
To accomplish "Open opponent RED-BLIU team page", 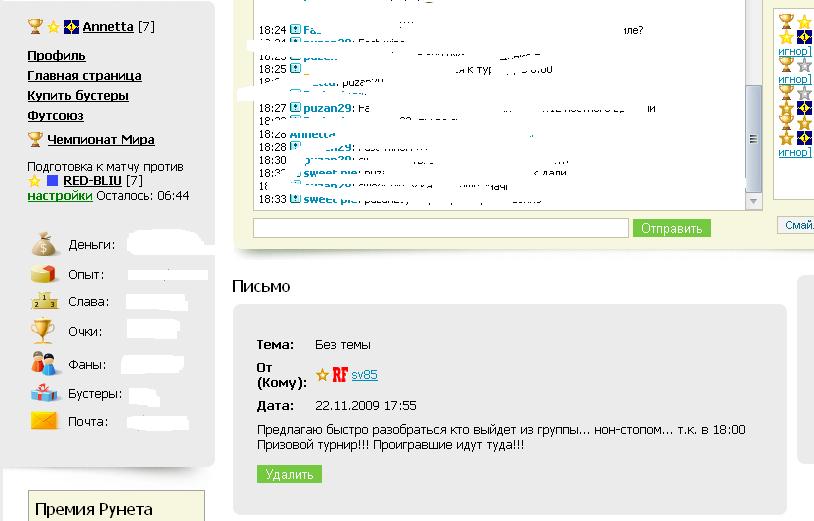I will click(93, 181).
